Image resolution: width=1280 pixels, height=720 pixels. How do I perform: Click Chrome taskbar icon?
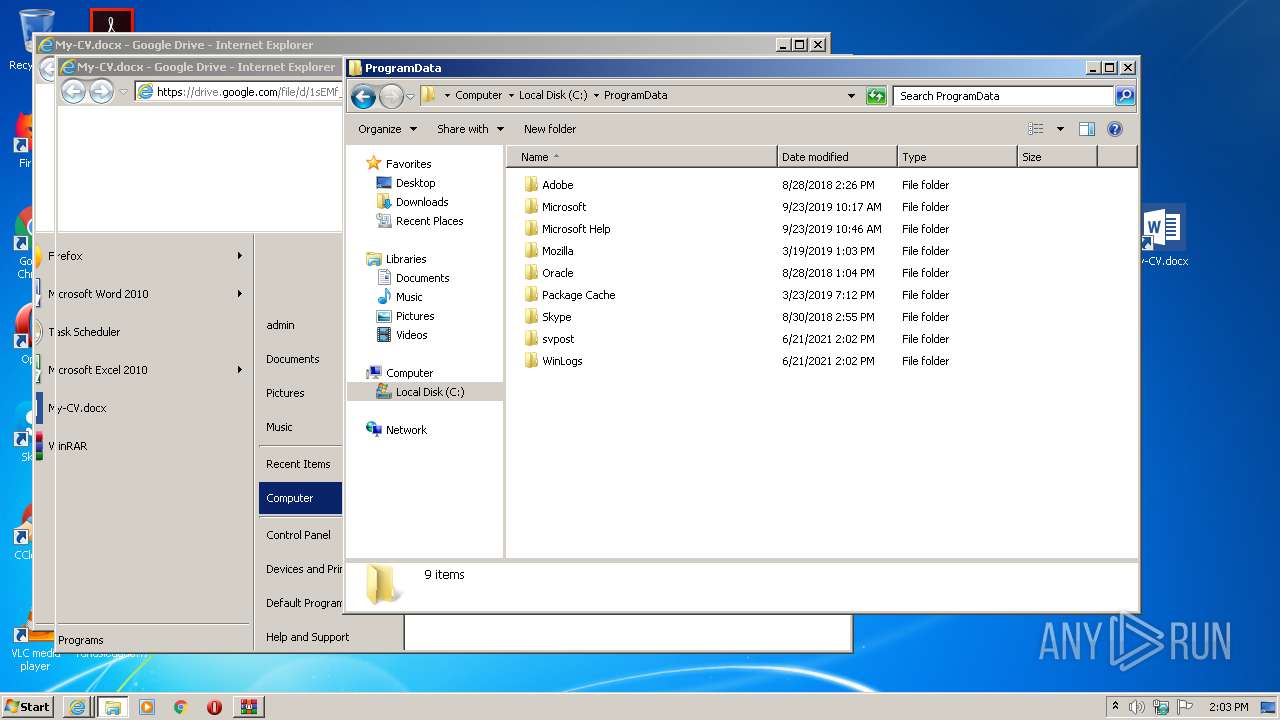181,707
